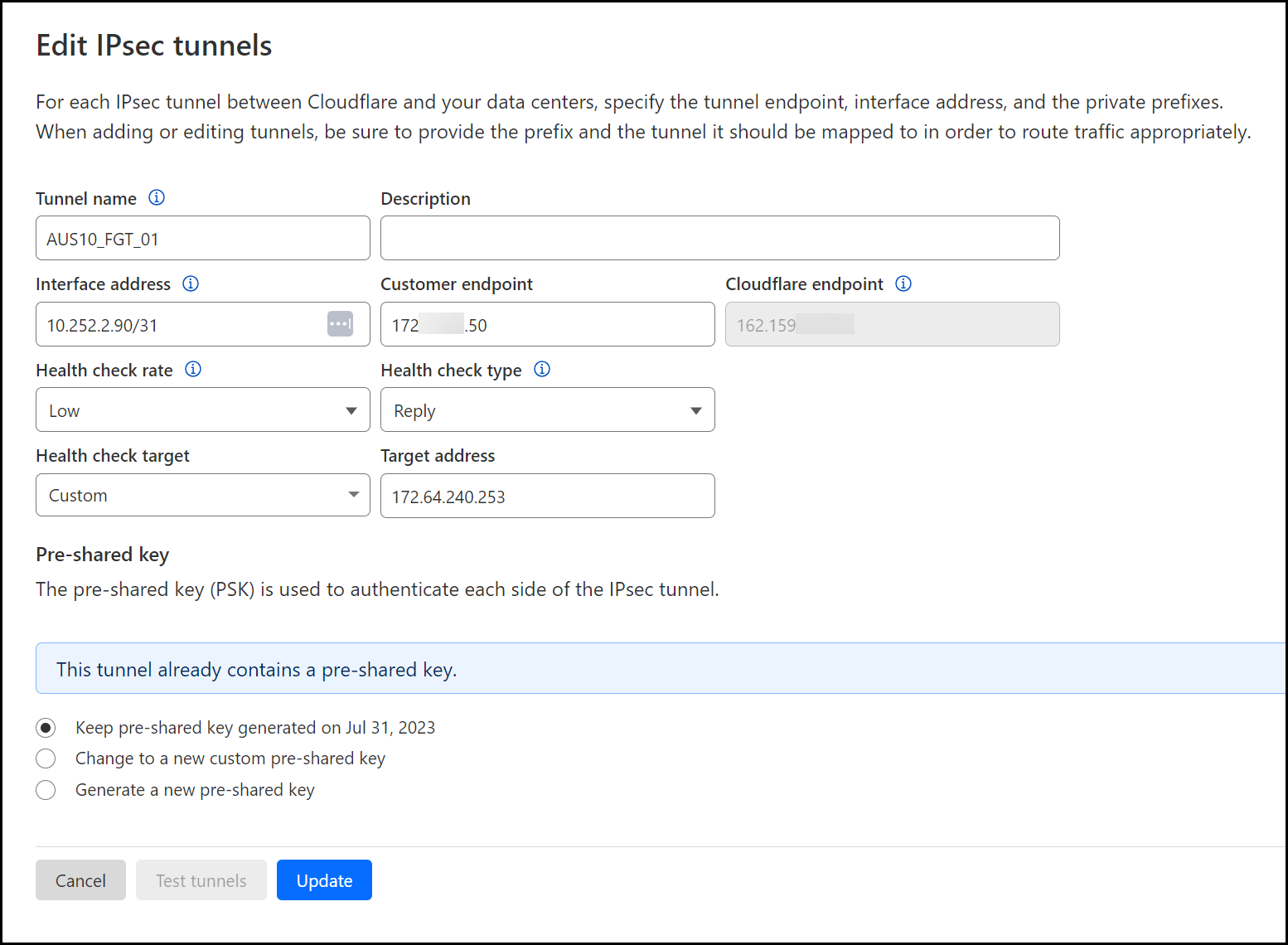Click the Customer endpoint input field

pos(547,324)
